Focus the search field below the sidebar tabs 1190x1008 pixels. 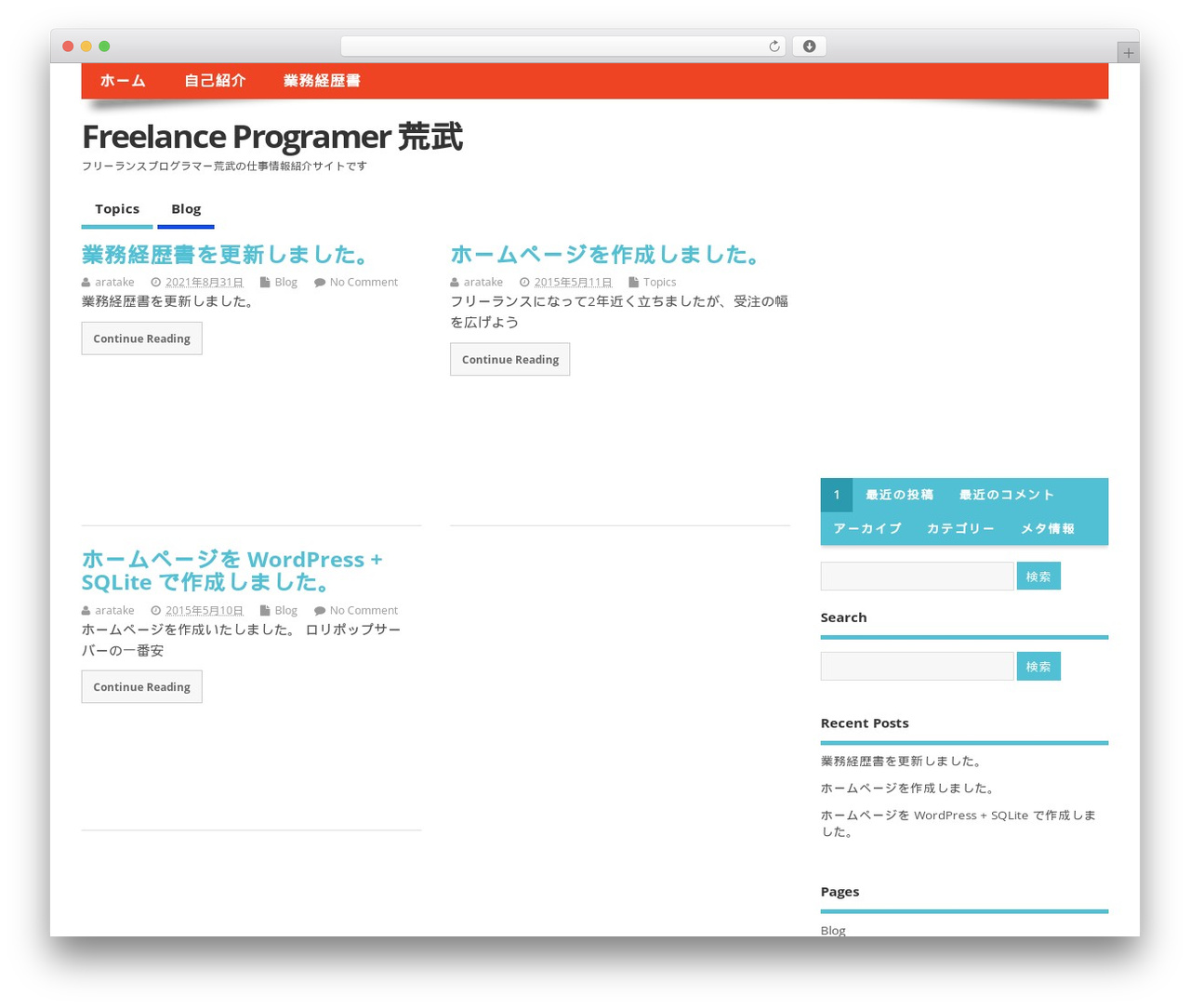(917, 577)
